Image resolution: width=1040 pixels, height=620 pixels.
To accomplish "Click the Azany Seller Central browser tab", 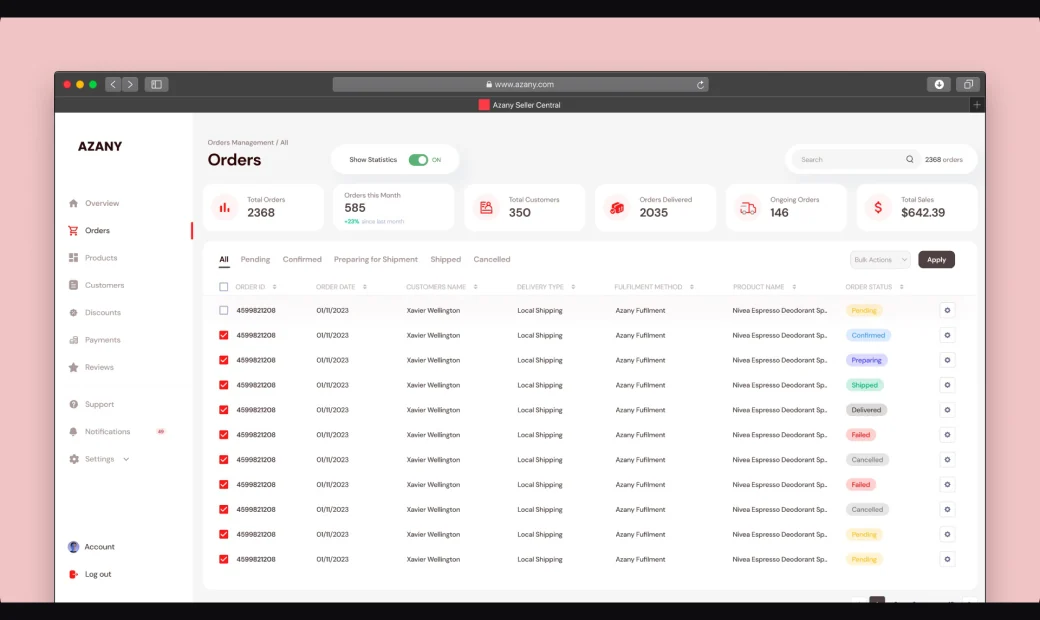I will 519,105.
